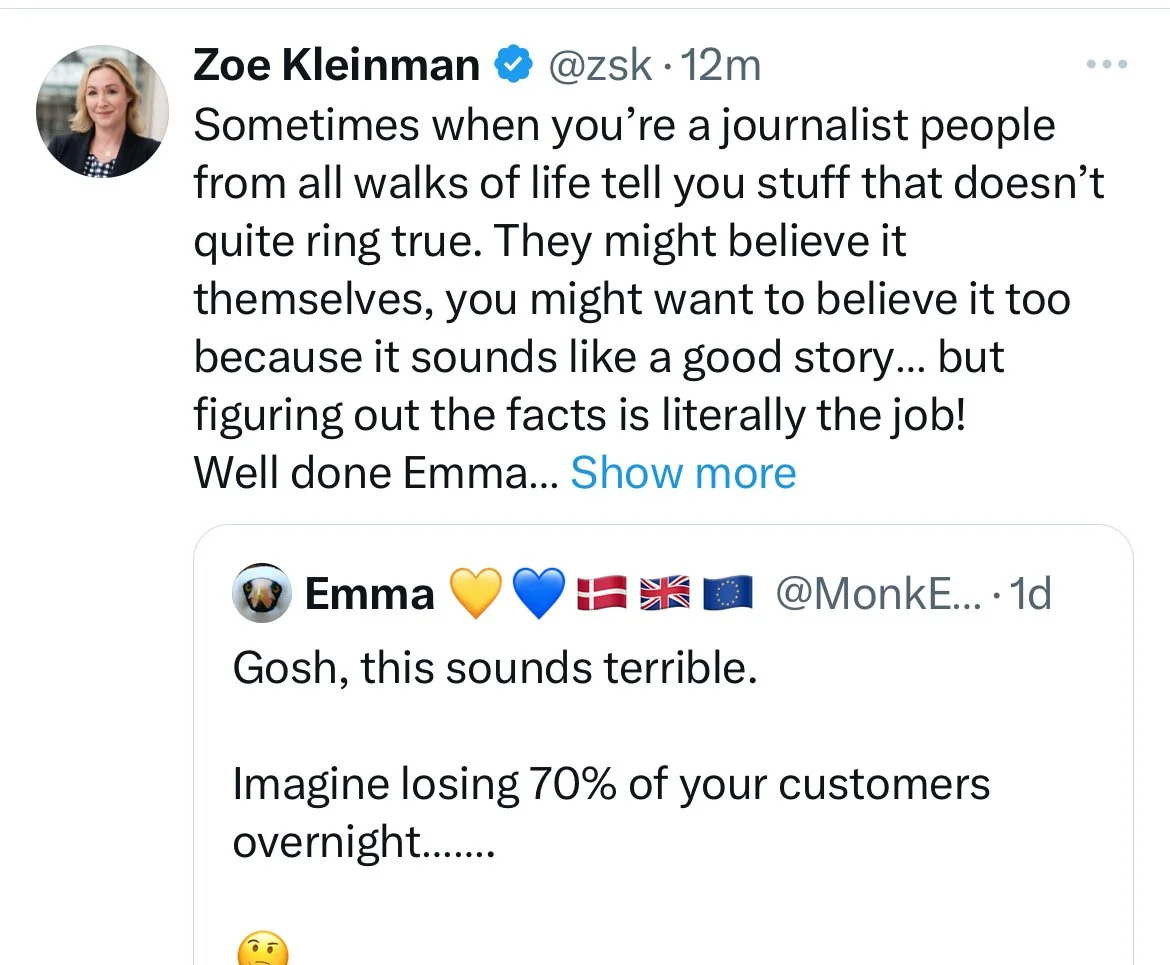Viewport: 1170px width, 965px height.
Task: Open quoted tweet via "Gosh, this sounds terrible"
Action: 495,668
